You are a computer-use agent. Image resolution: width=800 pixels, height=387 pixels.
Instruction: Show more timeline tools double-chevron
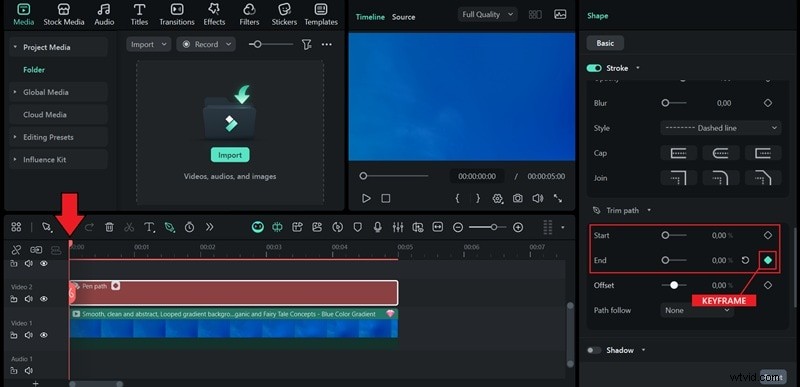pos(209,227)
